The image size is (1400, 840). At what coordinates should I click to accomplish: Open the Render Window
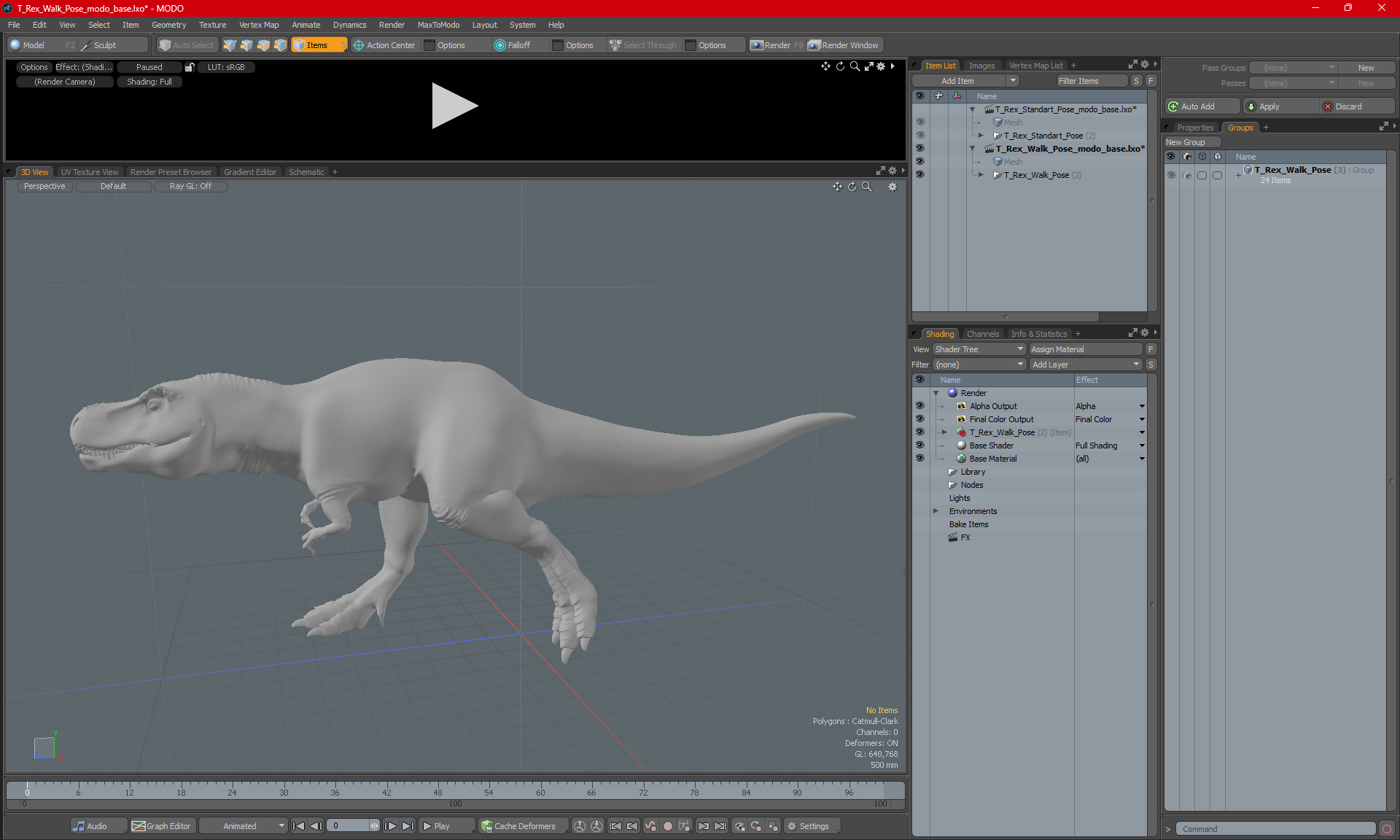(x=844, y=45)
